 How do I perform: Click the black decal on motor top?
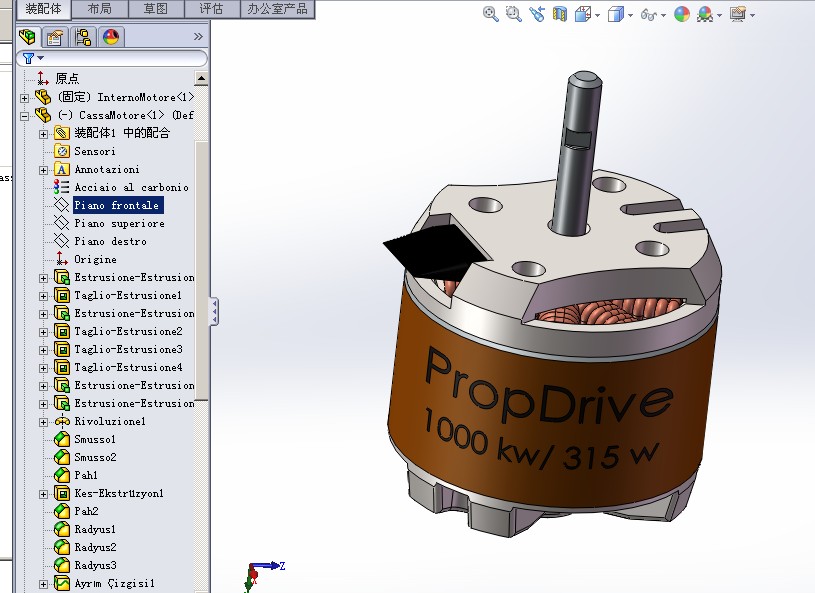(x=435, y=250)
